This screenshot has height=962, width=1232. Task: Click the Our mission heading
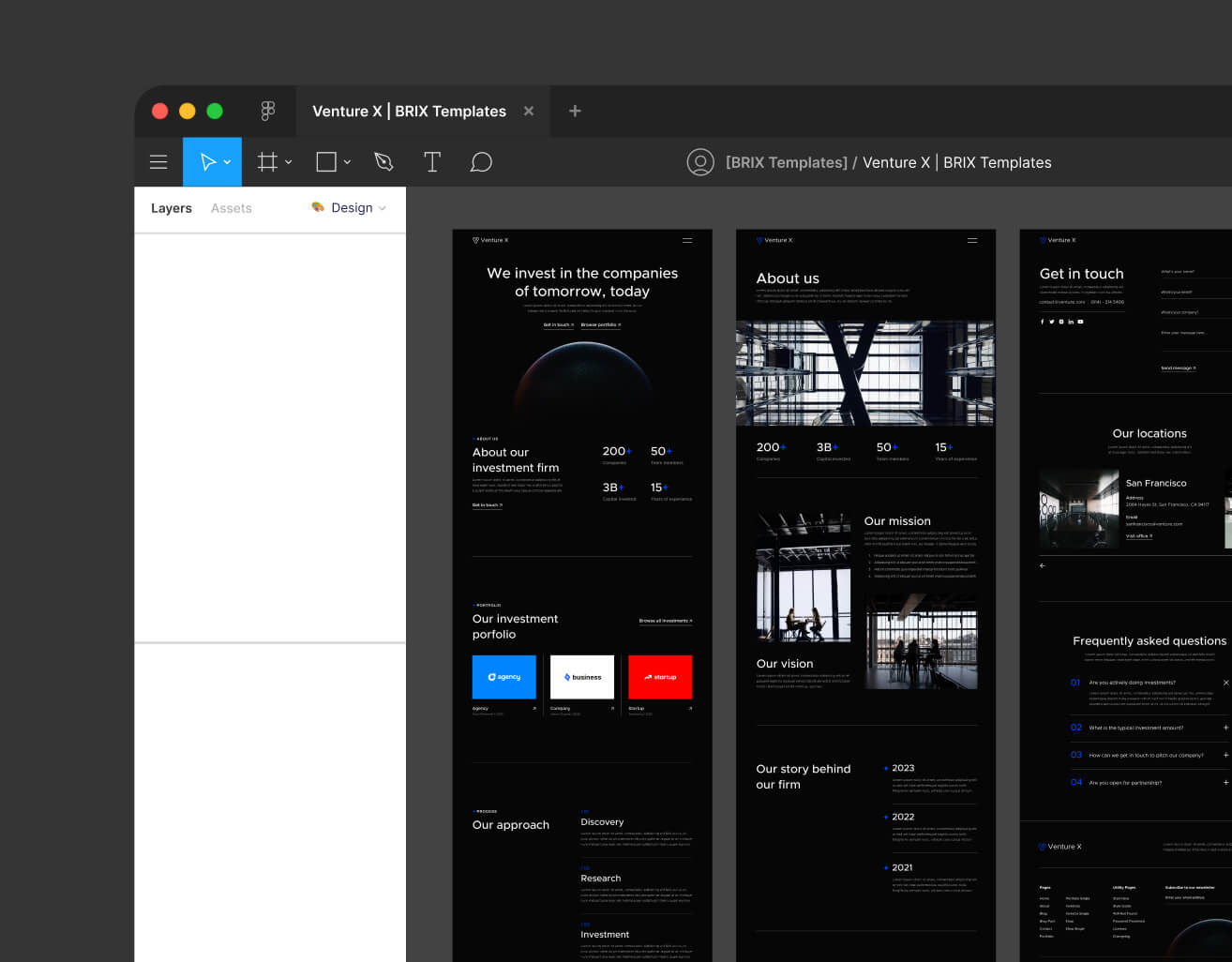pyautogui.click(x=897, y=521)
